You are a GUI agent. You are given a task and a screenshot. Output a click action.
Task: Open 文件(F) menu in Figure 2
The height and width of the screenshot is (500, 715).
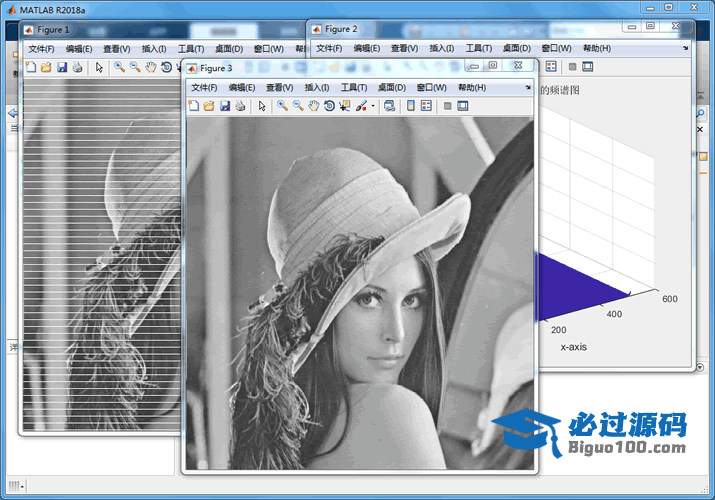coord(329,48)
